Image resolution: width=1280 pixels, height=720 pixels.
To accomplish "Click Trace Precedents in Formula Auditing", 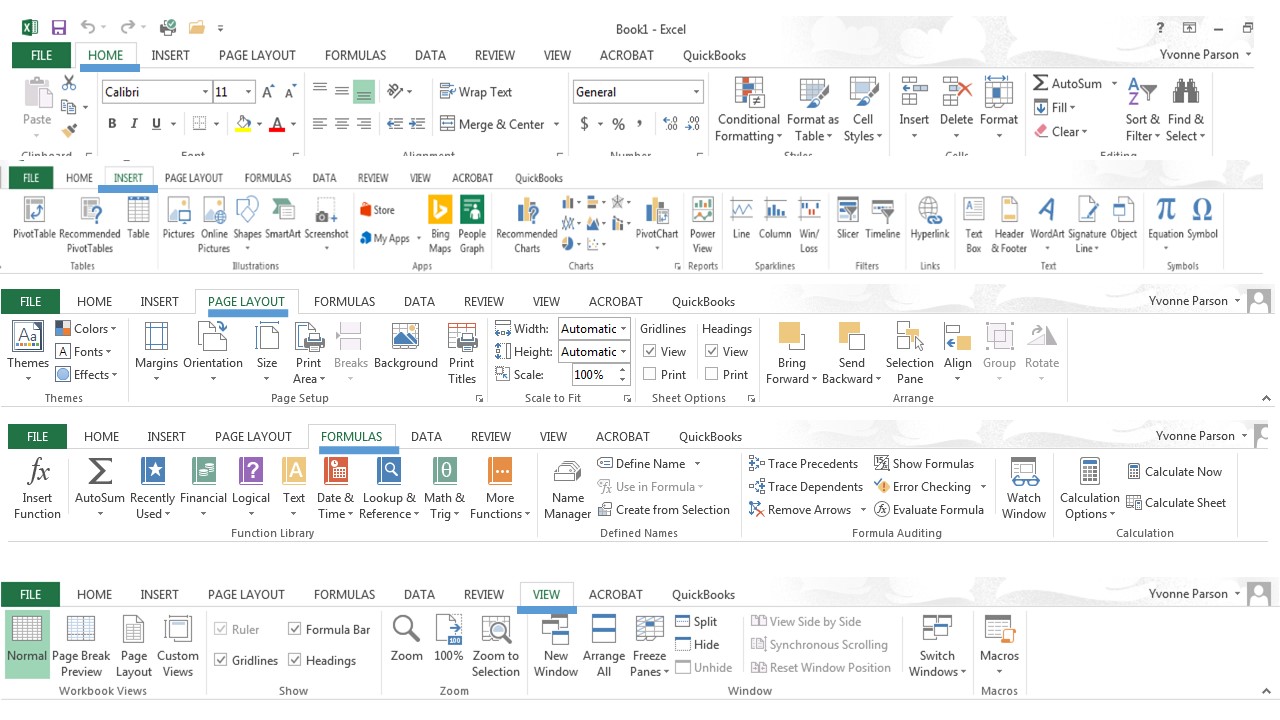I will pyautogui.click(x=804, y=463).
